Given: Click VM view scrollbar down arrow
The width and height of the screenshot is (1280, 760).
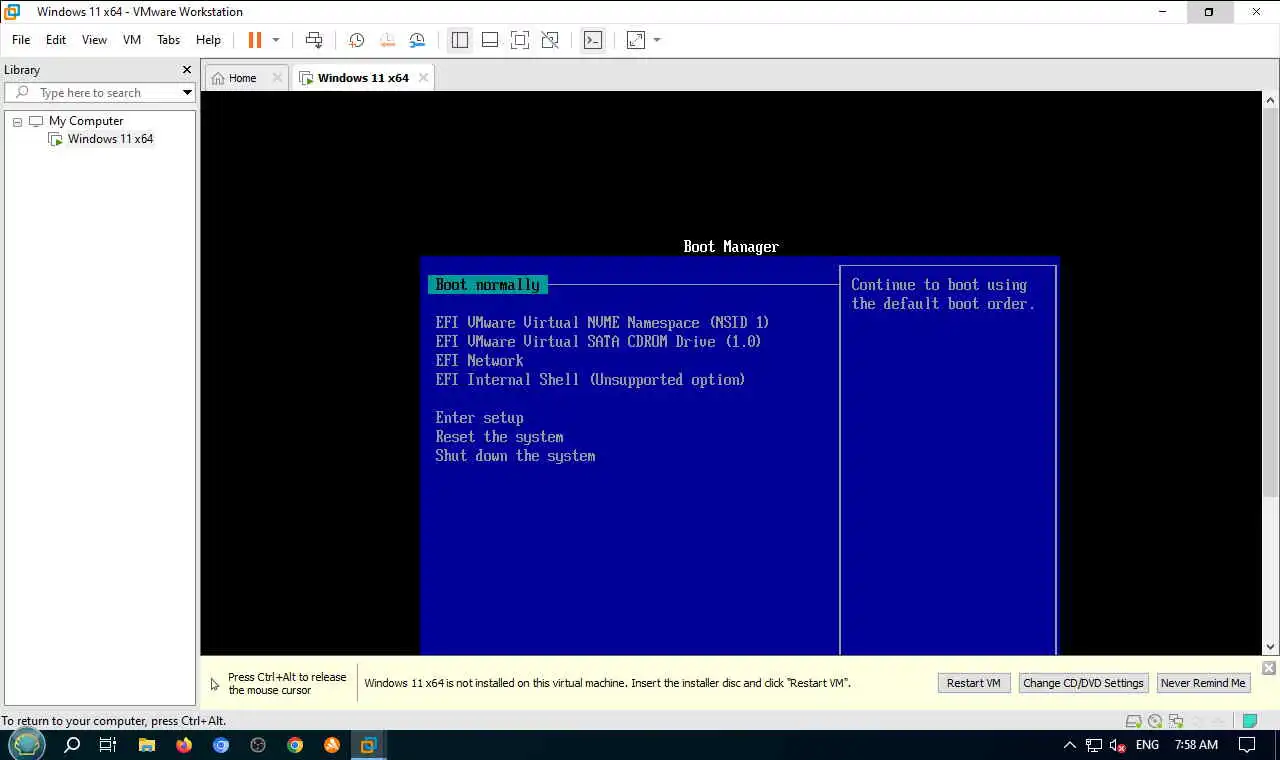Looking at the screenshot, I should 1271,647.
